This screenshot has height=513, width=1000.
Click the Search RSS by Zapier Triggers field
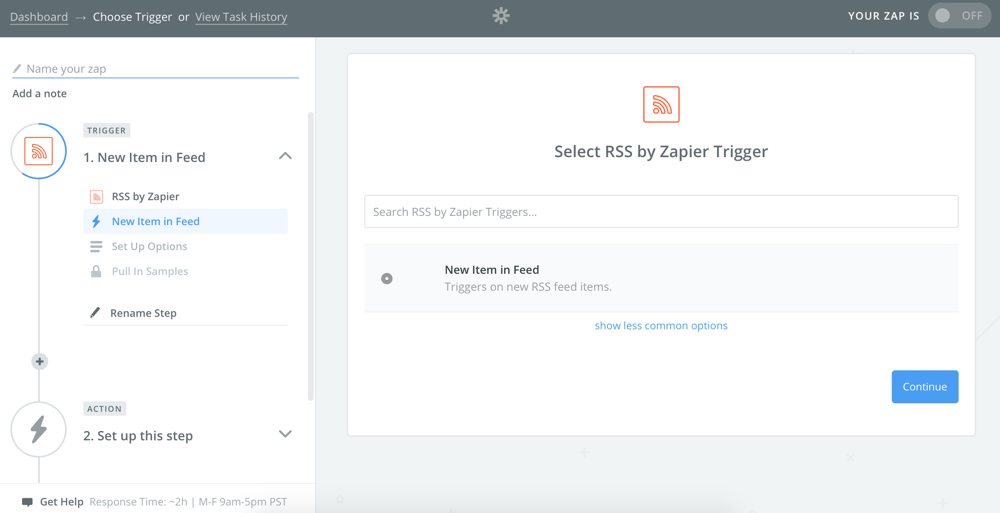(661, 212)
